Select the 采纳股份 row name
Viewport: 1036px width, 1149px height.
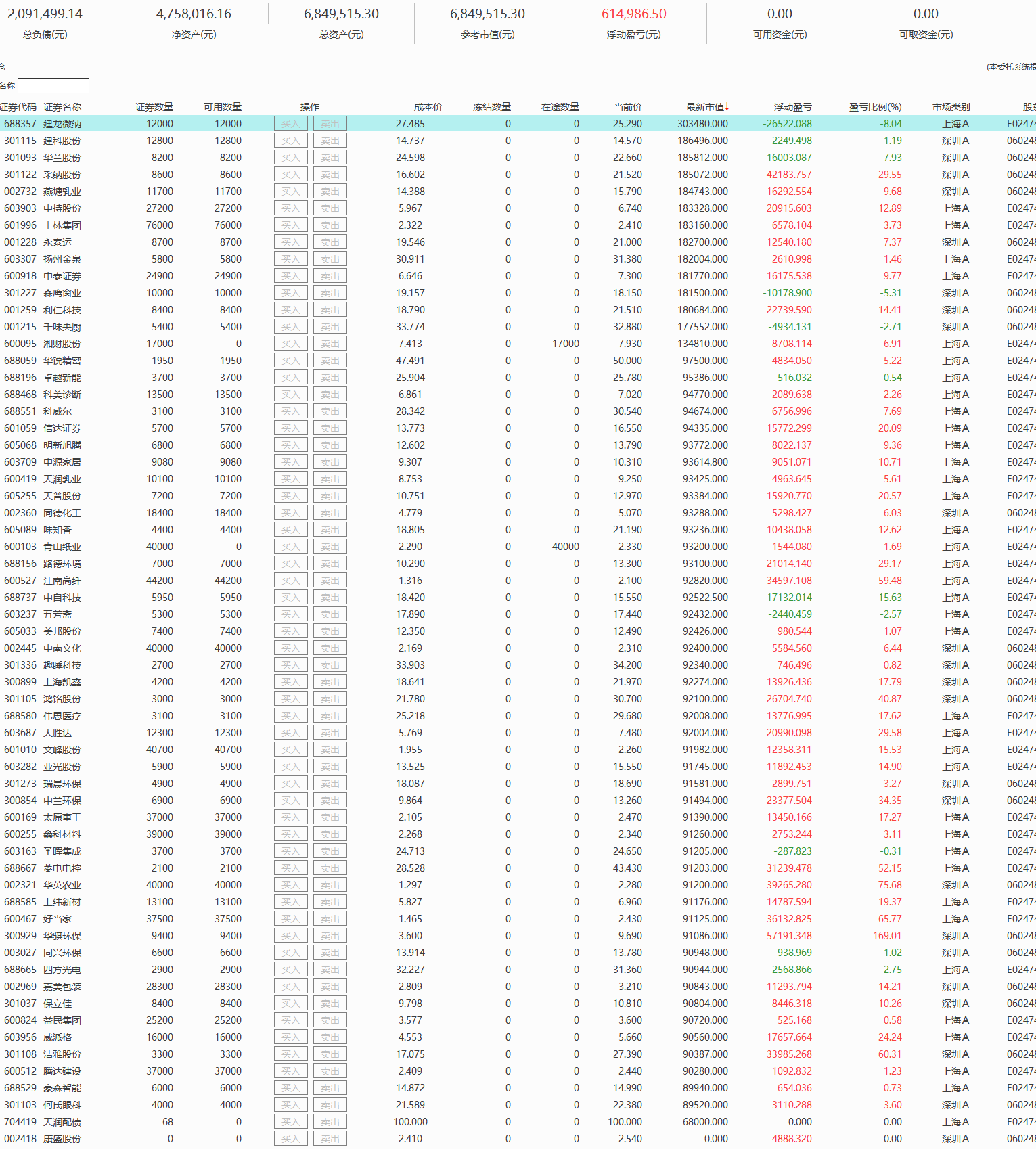(62, 175)
